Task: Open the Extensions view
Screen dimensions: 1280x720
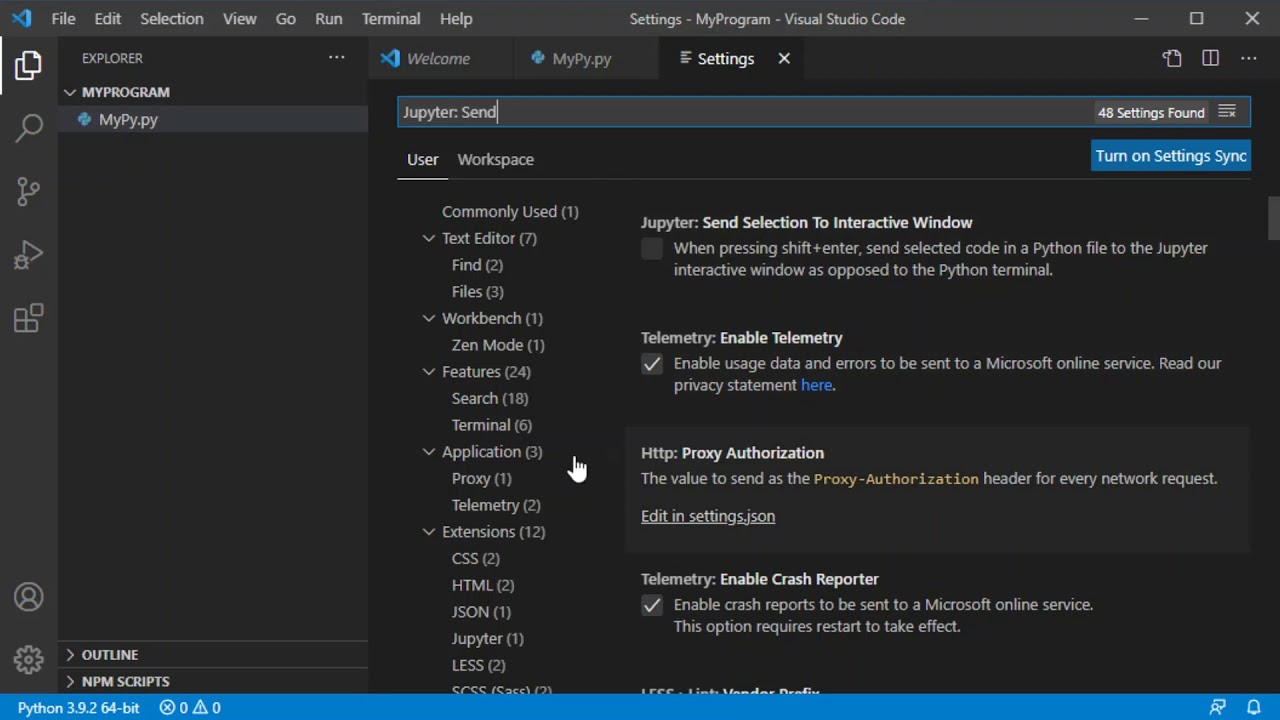Action: click(x=28, y=319)
